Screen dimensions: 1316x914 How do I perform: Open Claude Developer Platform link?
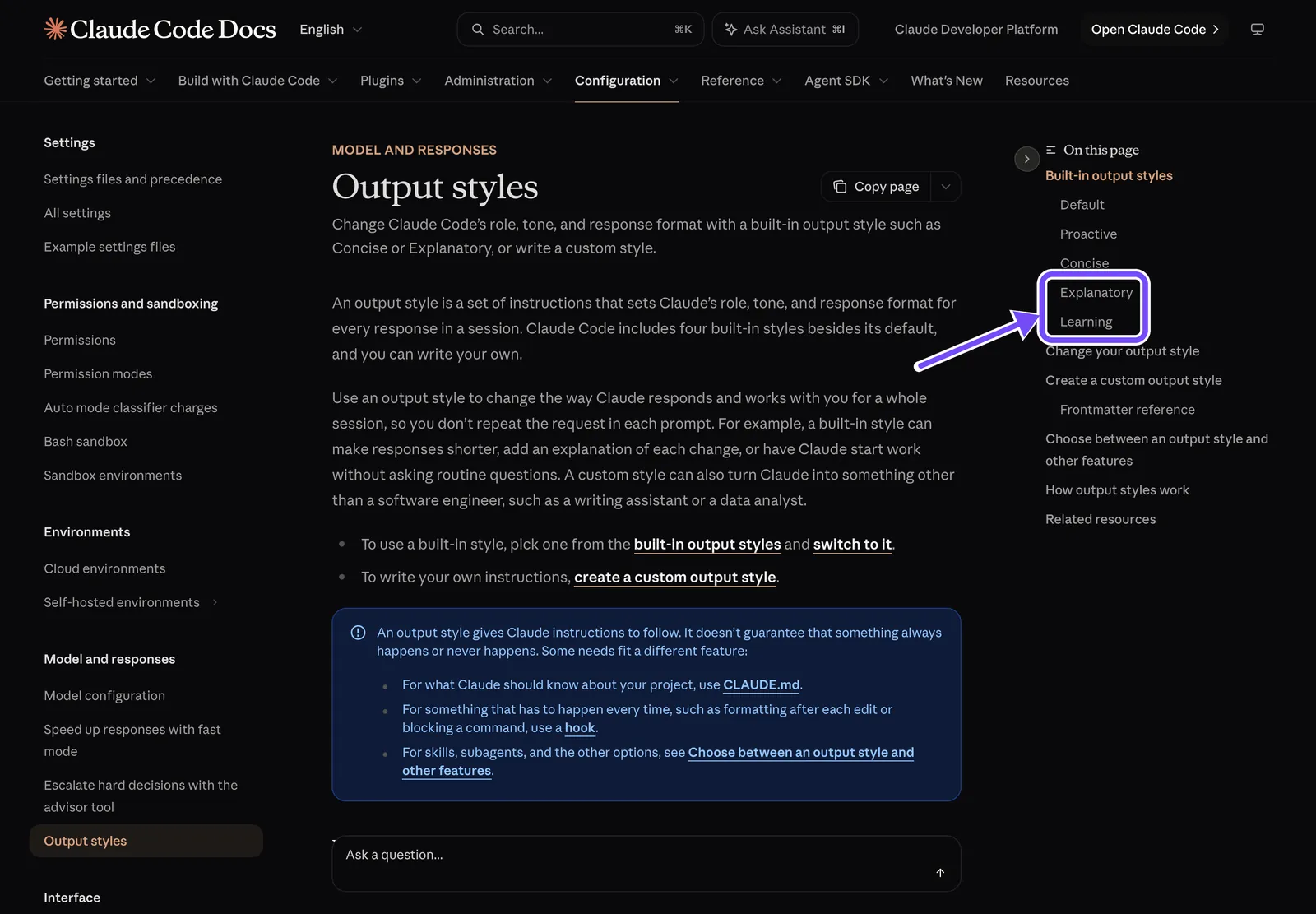[x=976, y=30]
